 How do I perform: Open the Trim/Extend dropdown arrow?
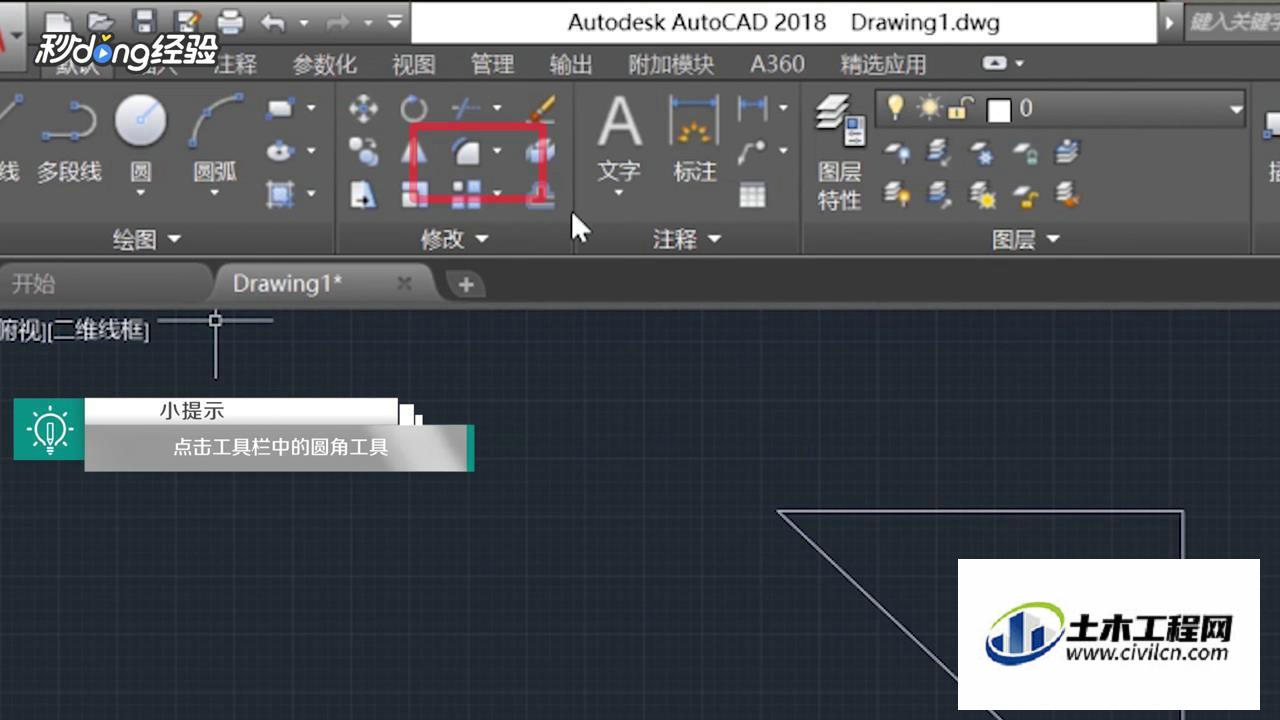pos(497,108)
